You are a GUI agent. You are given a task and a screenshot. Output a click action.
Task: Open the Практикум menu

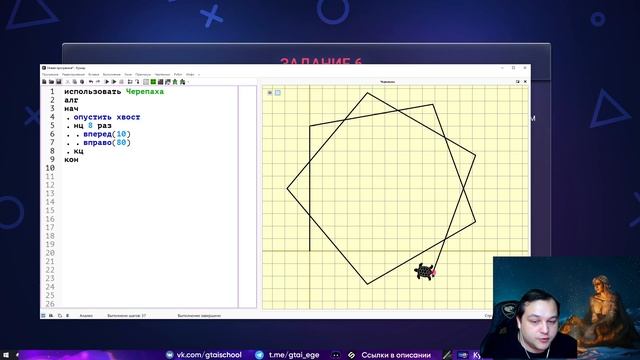click(x=143, y=74)
